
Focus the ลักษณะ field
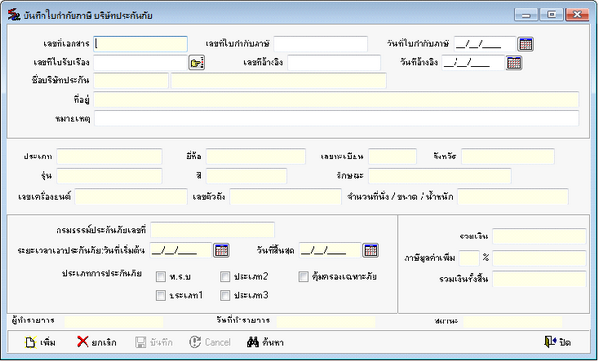click(x=440, y=176)
